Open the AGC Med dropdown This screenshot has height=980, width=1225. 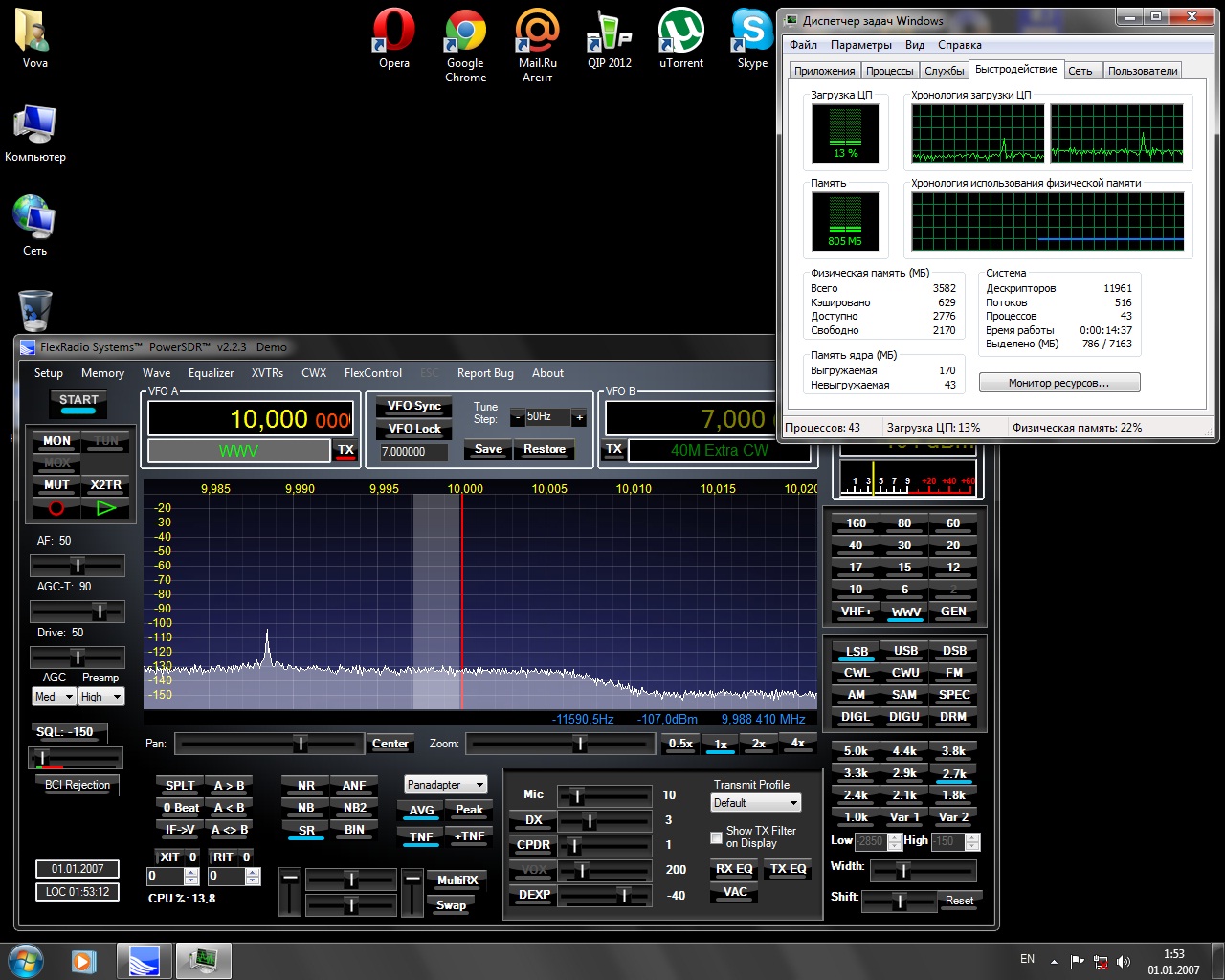(54, 697)
